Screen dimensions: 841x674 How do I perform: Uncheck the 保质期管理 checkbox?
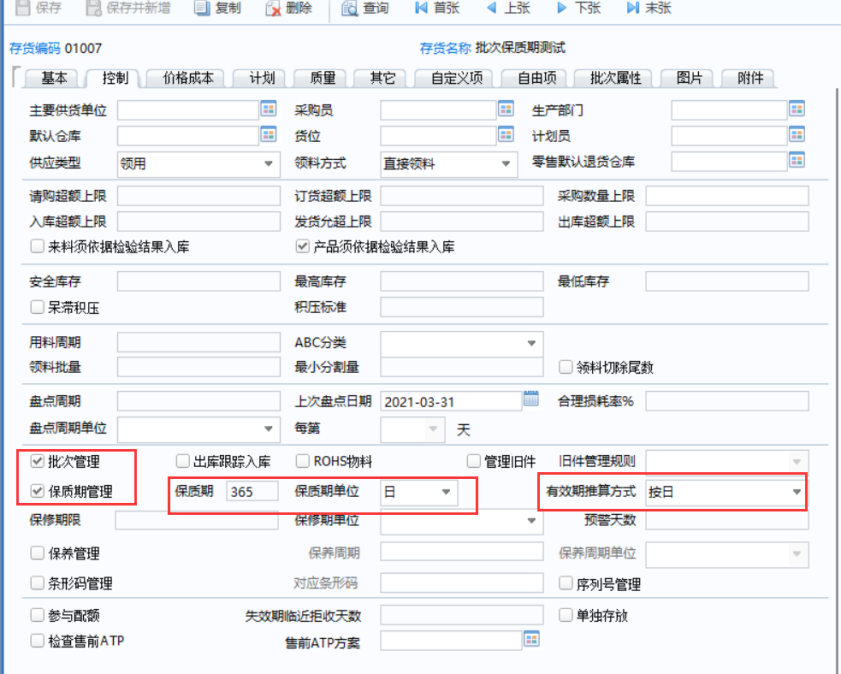click(37, 491)
